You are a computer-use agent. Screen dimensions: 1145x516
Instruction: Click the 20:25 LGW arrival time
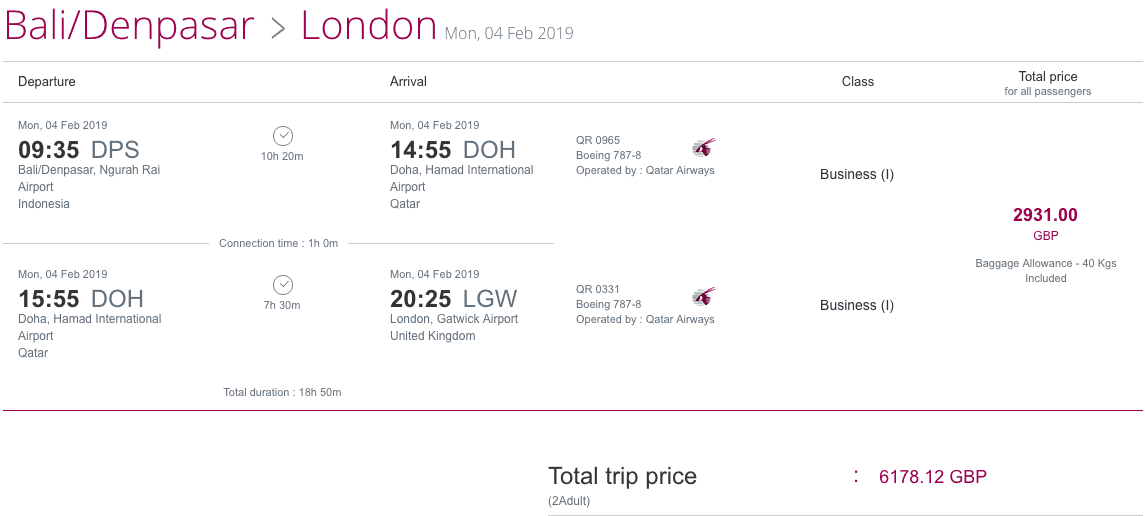(453, 299)
